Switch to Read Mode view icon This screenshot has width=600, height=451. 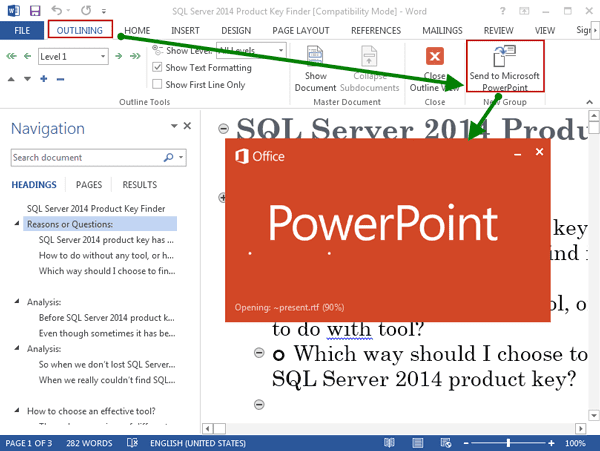pos(389,443)
